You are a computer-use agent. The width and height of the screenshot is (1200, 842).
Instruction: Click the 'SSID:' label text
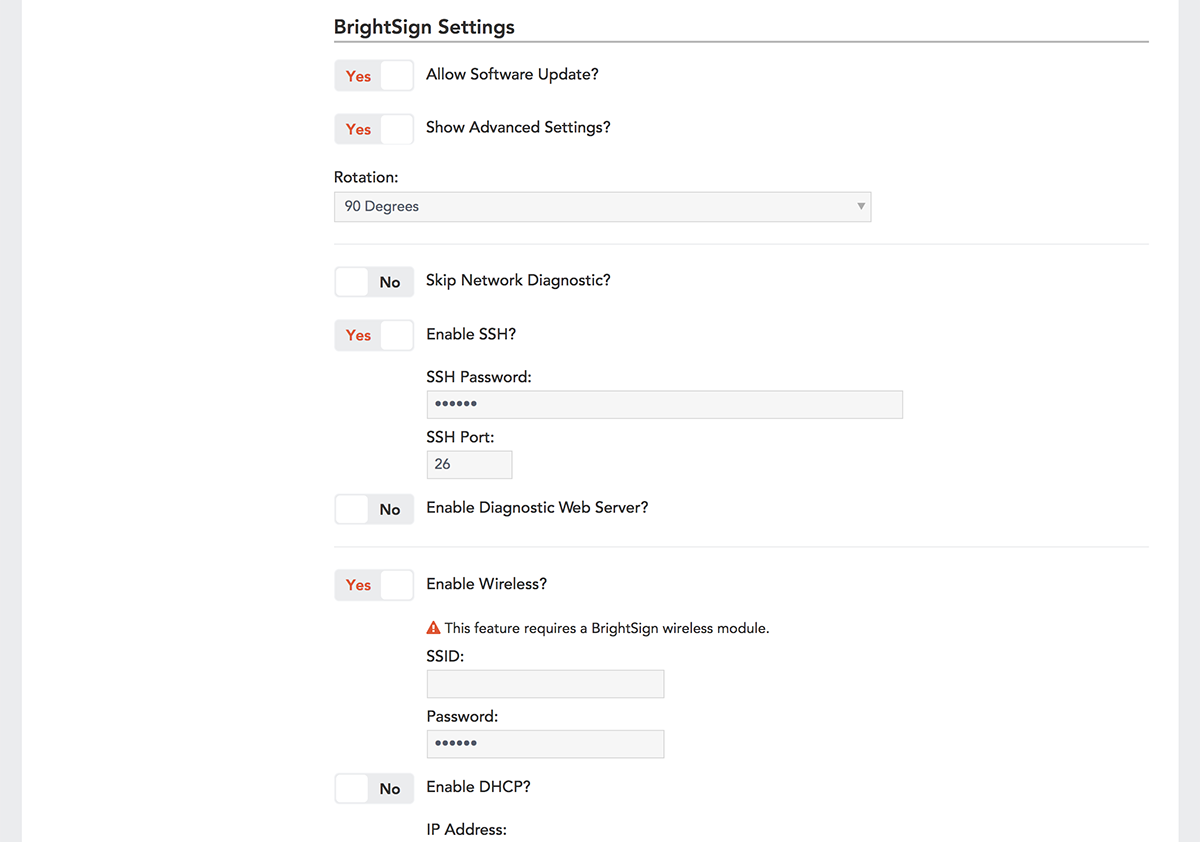point(445,656)
